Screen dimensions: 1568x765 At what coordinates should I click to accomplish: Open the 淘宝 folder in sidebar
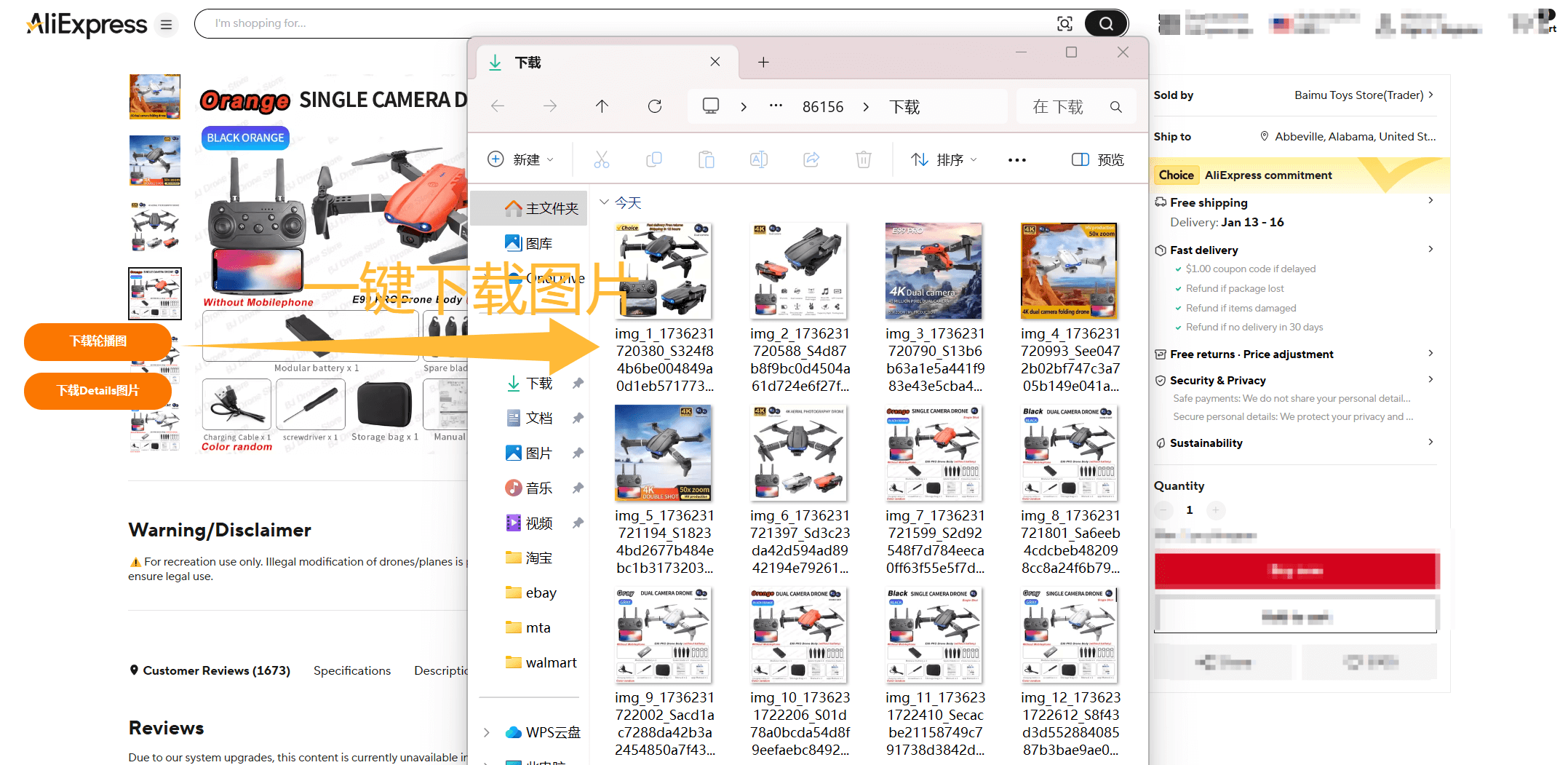(529, 558)
